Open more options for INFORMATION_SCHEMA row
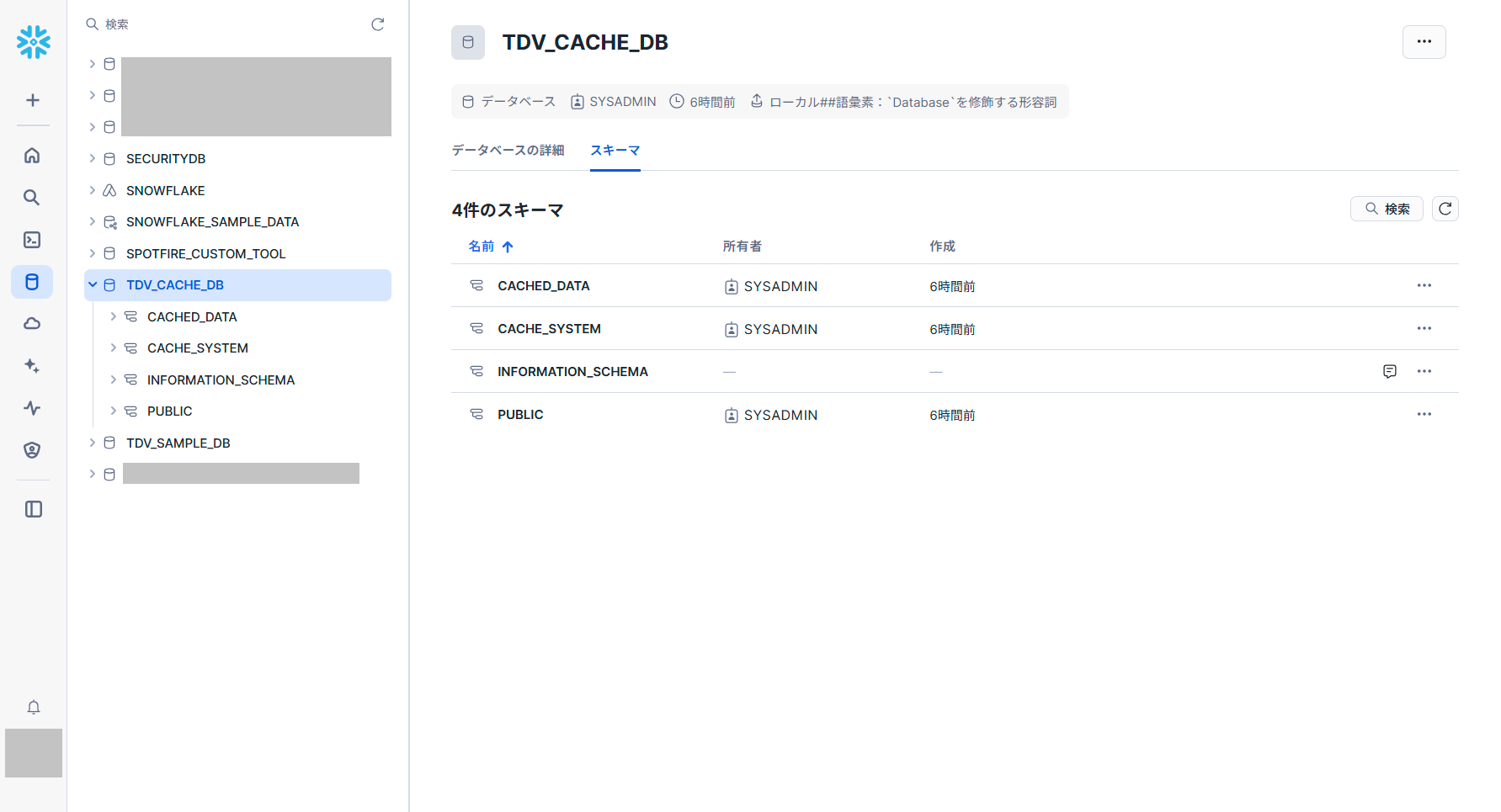This screenshot has height=812, width=1501. click(1424, 371)
